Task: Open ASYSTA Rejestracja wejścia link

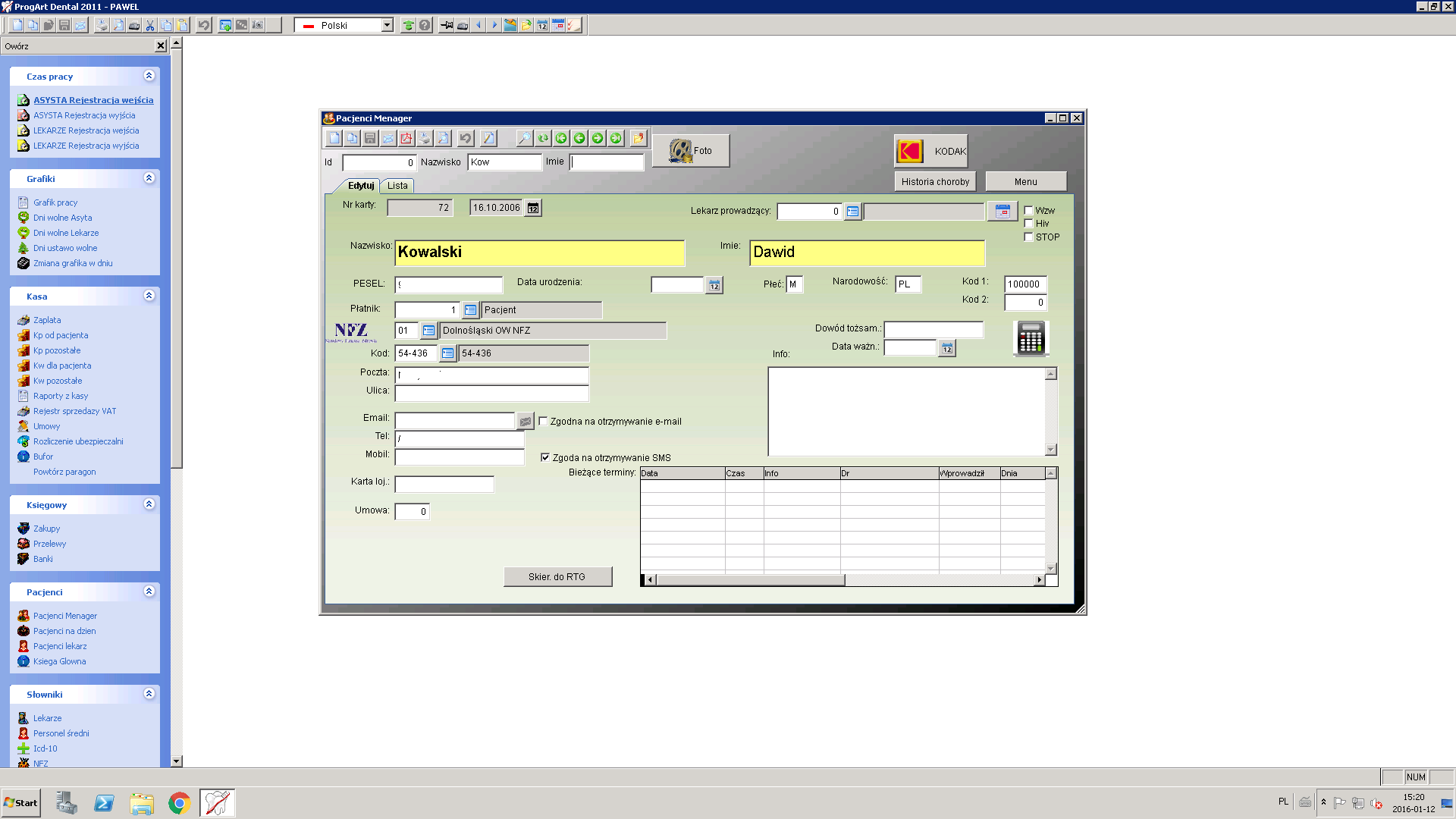Action: 93,100
